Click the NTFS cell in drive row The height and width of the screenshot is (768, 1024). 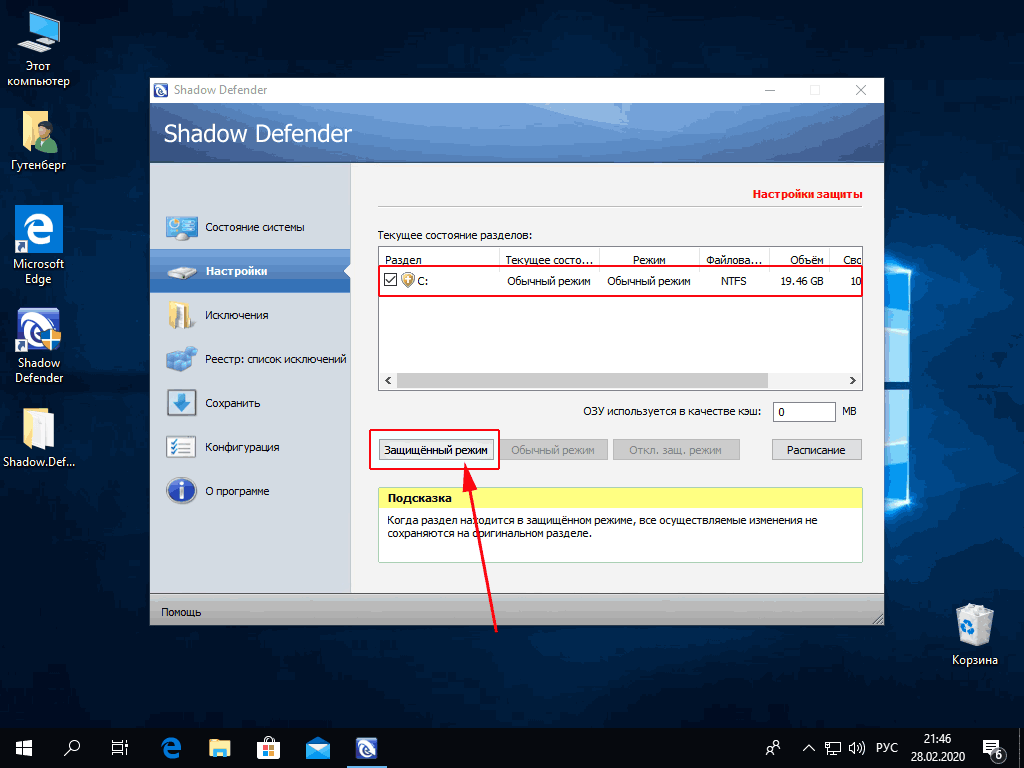(733, 281)
